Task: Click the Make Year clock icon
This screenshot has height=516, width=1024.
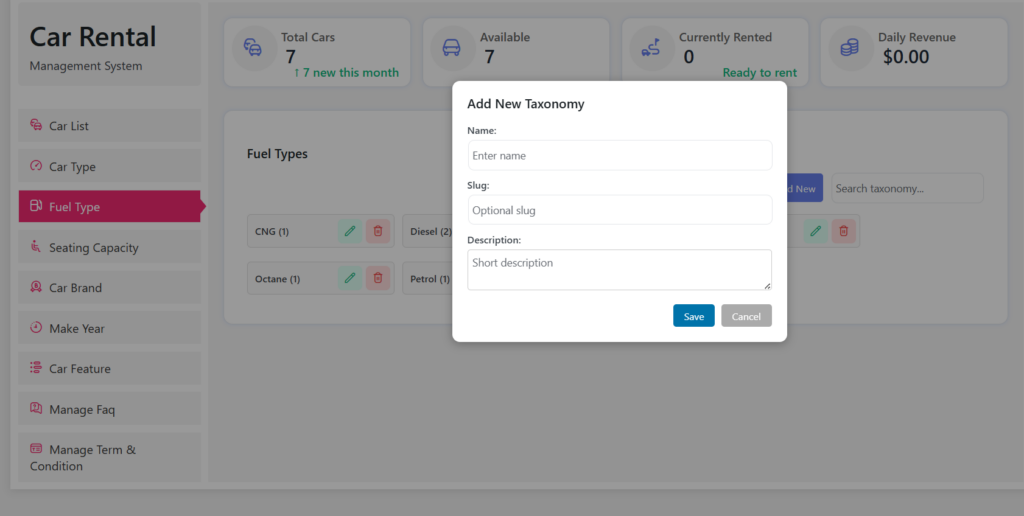Action: [x=36, y=327]
